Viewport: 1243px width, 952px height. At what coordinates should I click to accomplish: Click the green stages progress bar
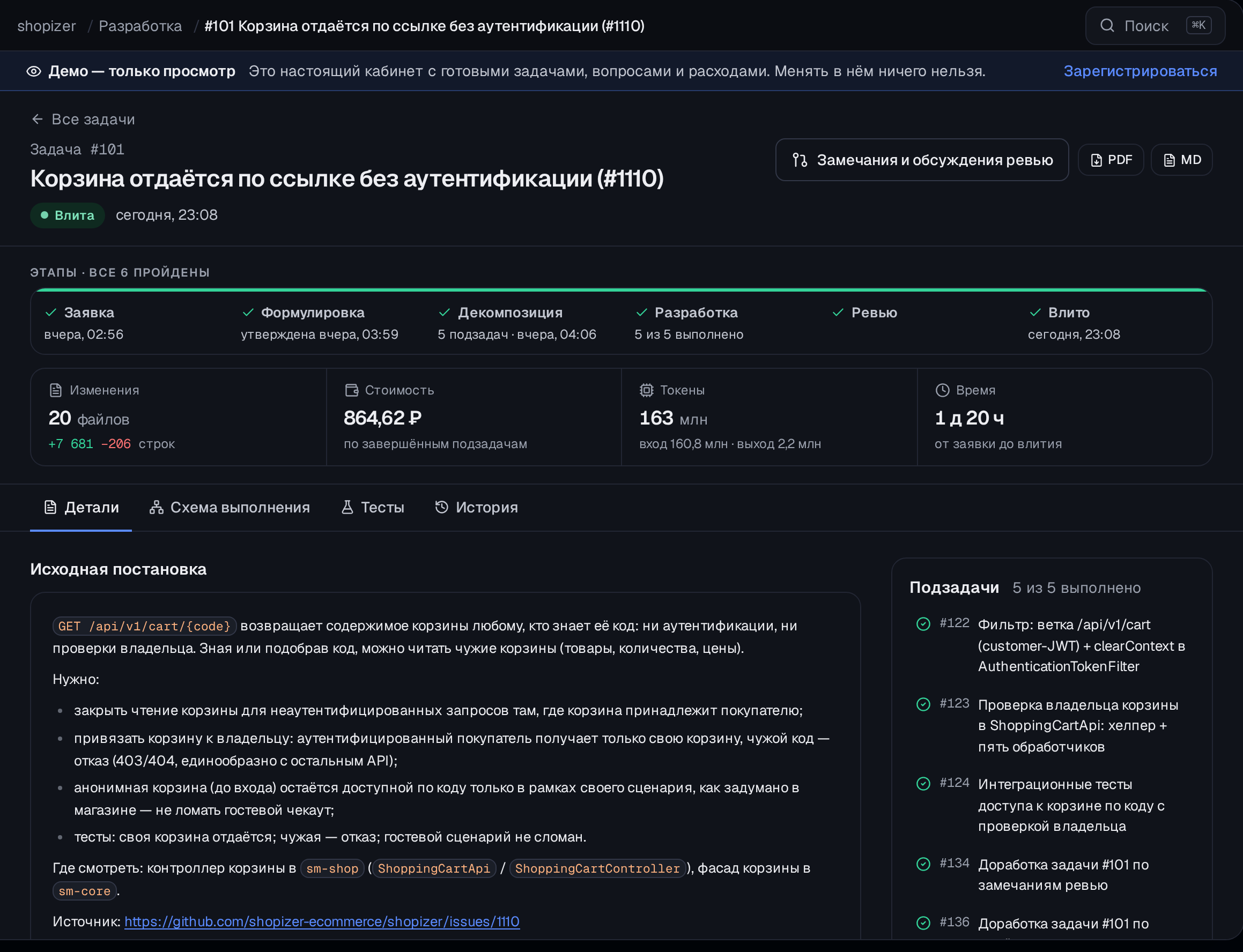621,290
